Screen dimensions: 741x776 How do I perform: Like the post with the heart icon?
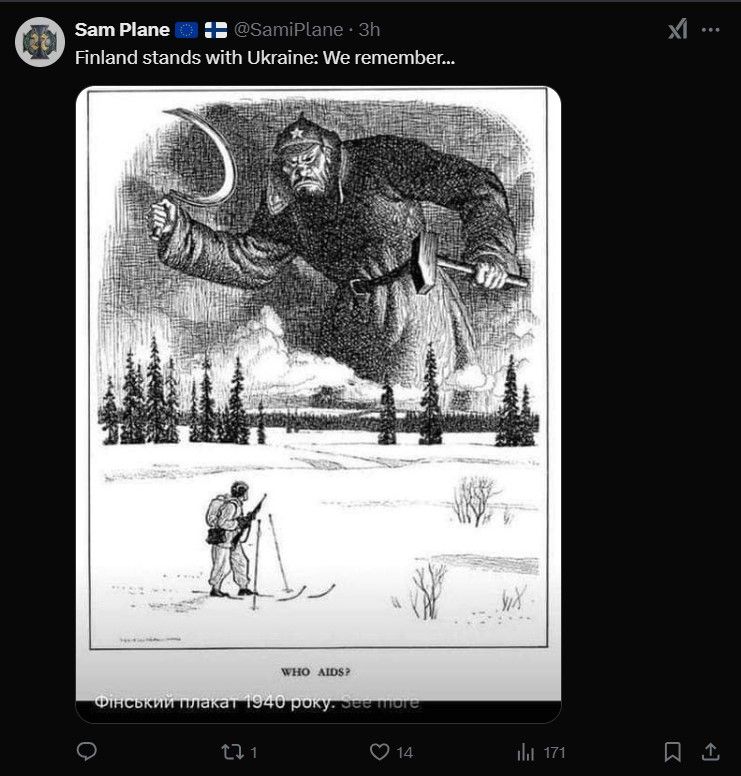[379, 751]
